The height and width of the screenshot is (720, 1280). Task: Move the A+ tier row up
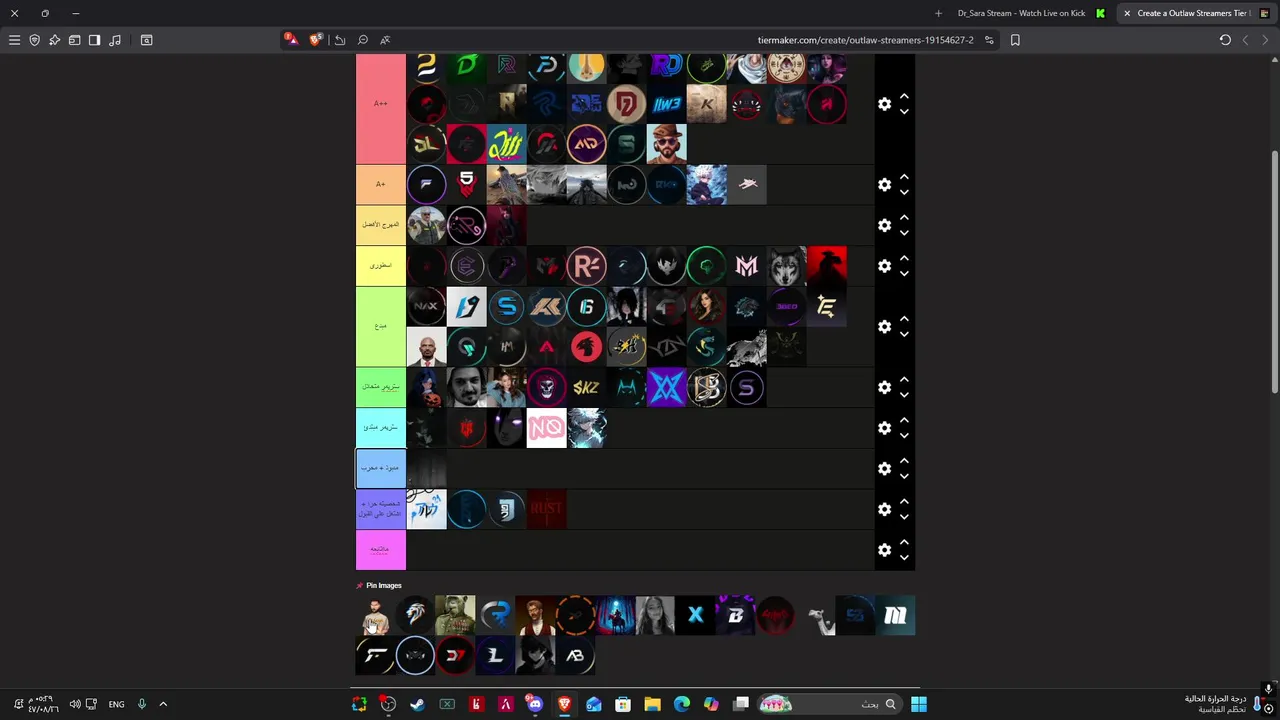click(x=904, y=178)
